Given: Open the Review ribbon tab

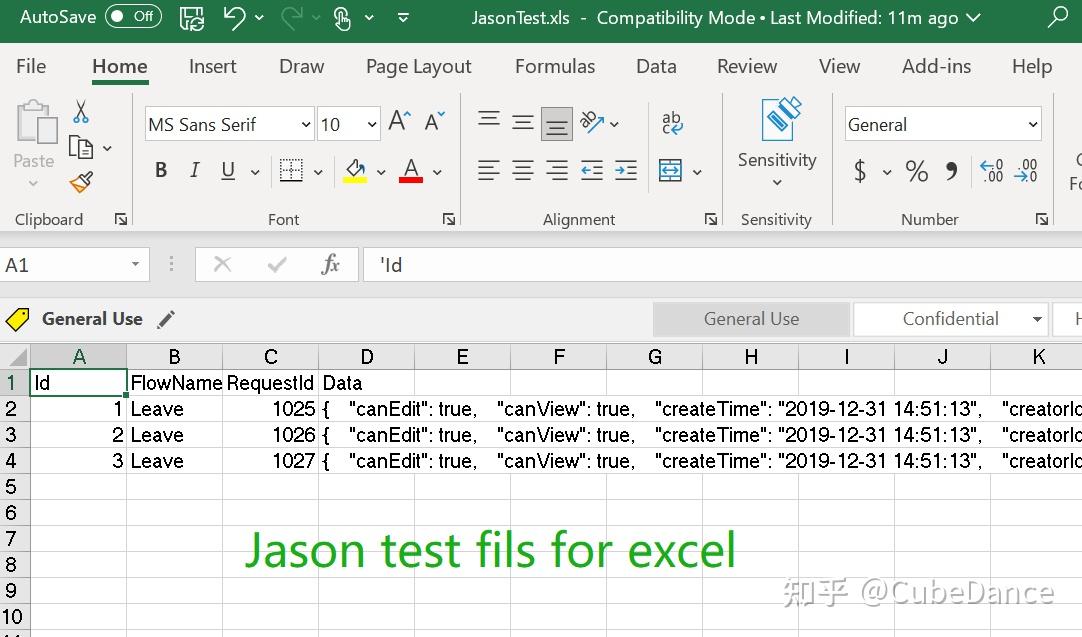Looking at the screenshot, I should click(x=746, y=66).
